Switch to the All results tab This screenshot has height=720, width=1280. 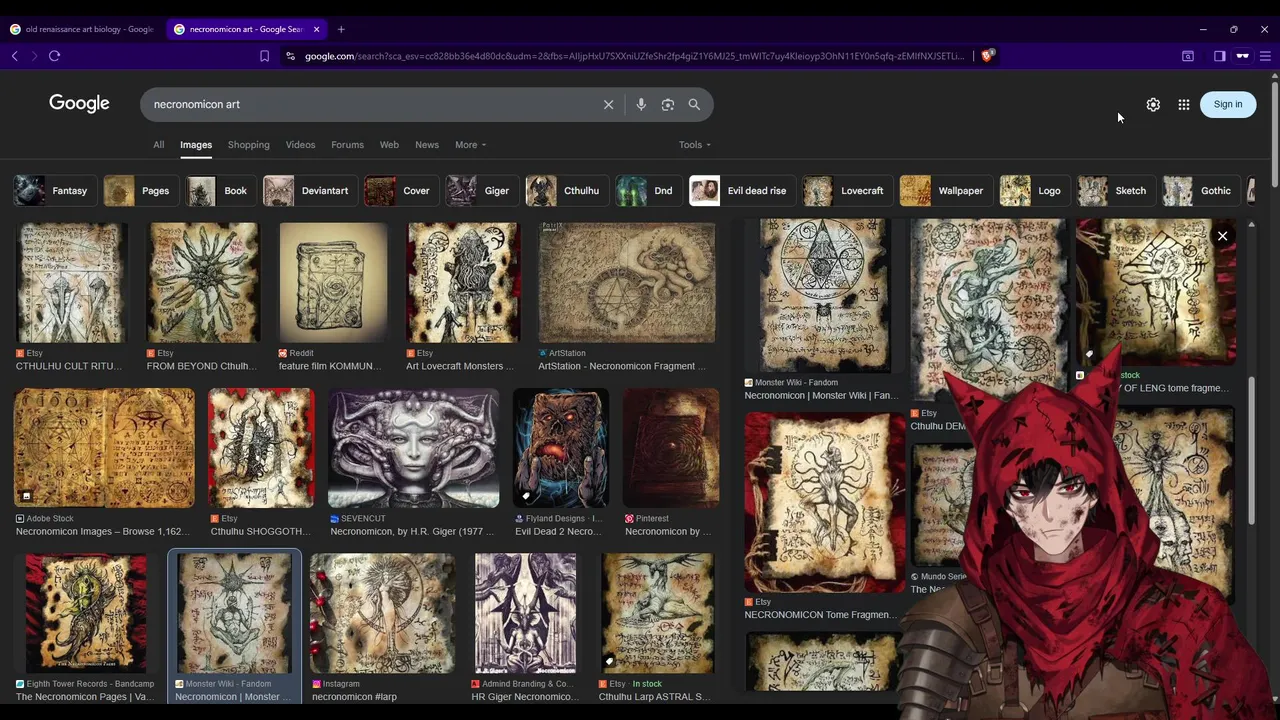158,145
